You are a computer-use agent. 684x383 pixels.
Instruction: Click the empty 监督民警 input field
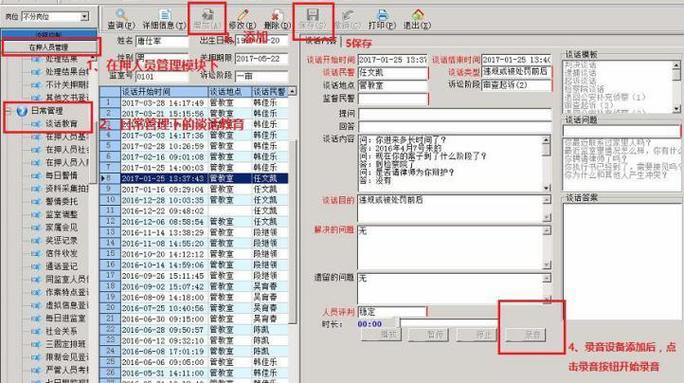coord(393,99)
